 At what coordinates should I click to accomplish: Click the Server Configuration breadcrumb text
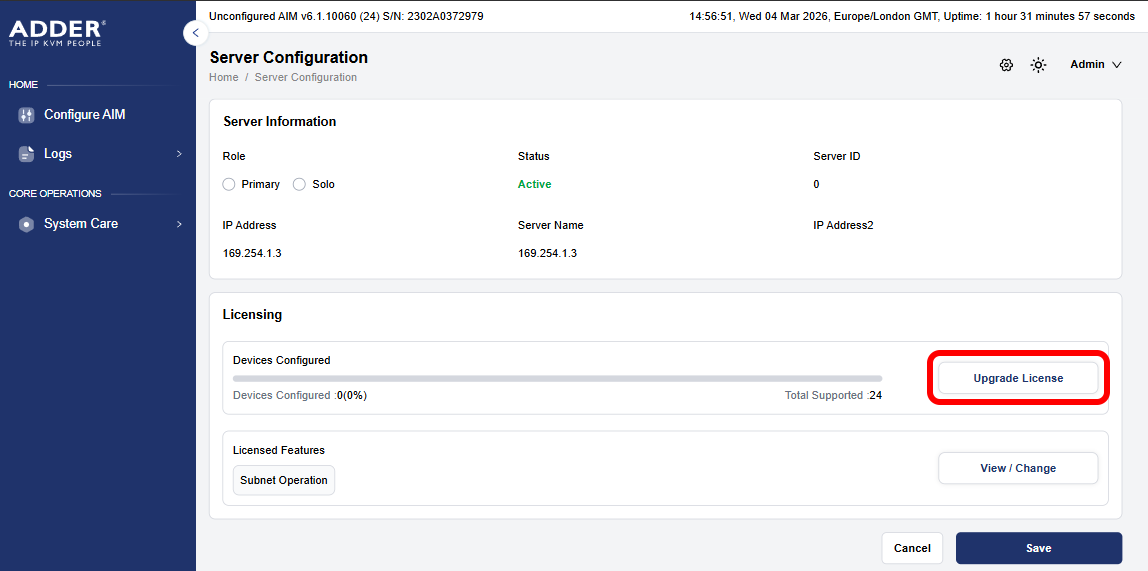coord(306,77)
